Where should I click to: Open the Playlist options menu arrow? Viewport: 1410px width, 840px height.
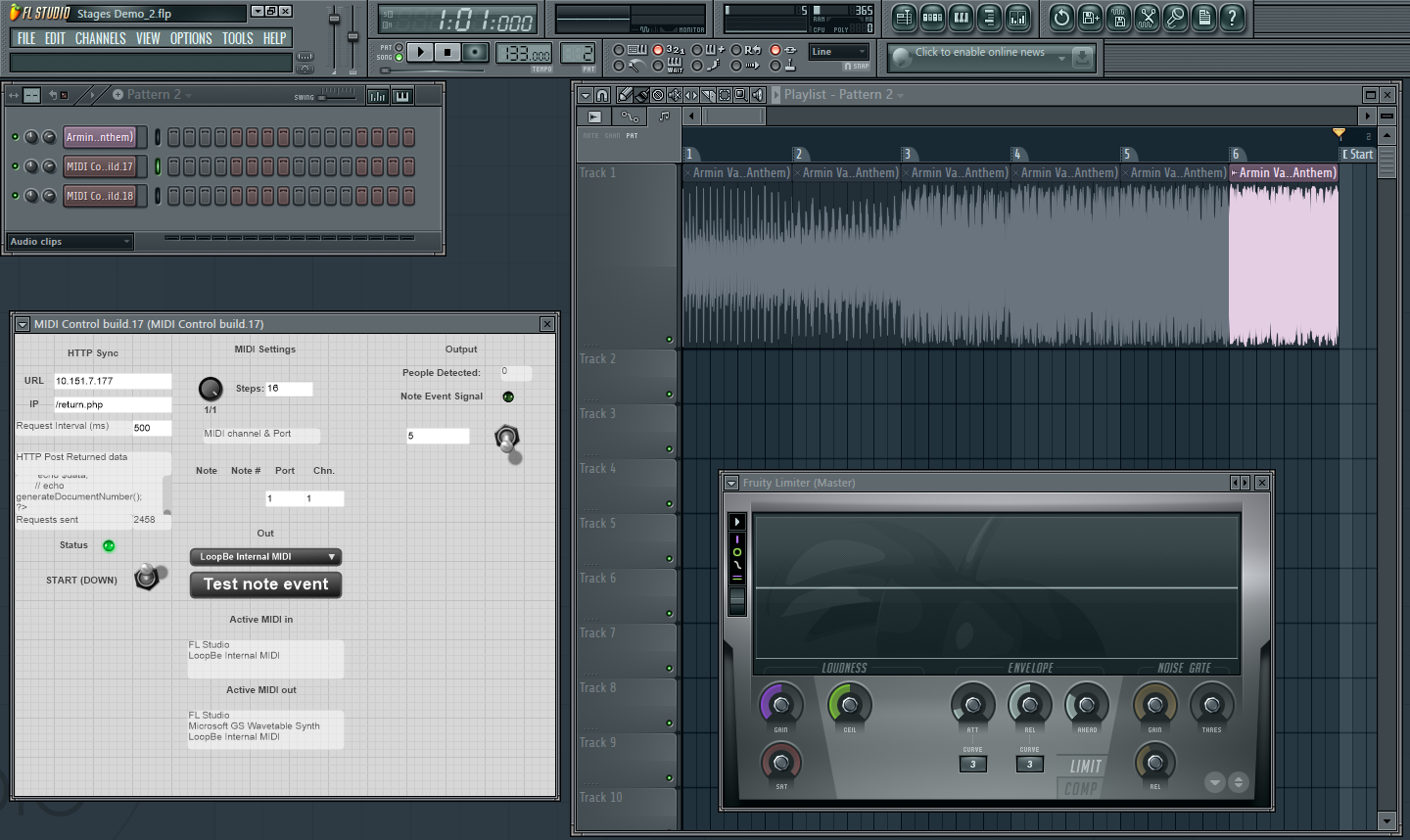[x=586, y=95]
